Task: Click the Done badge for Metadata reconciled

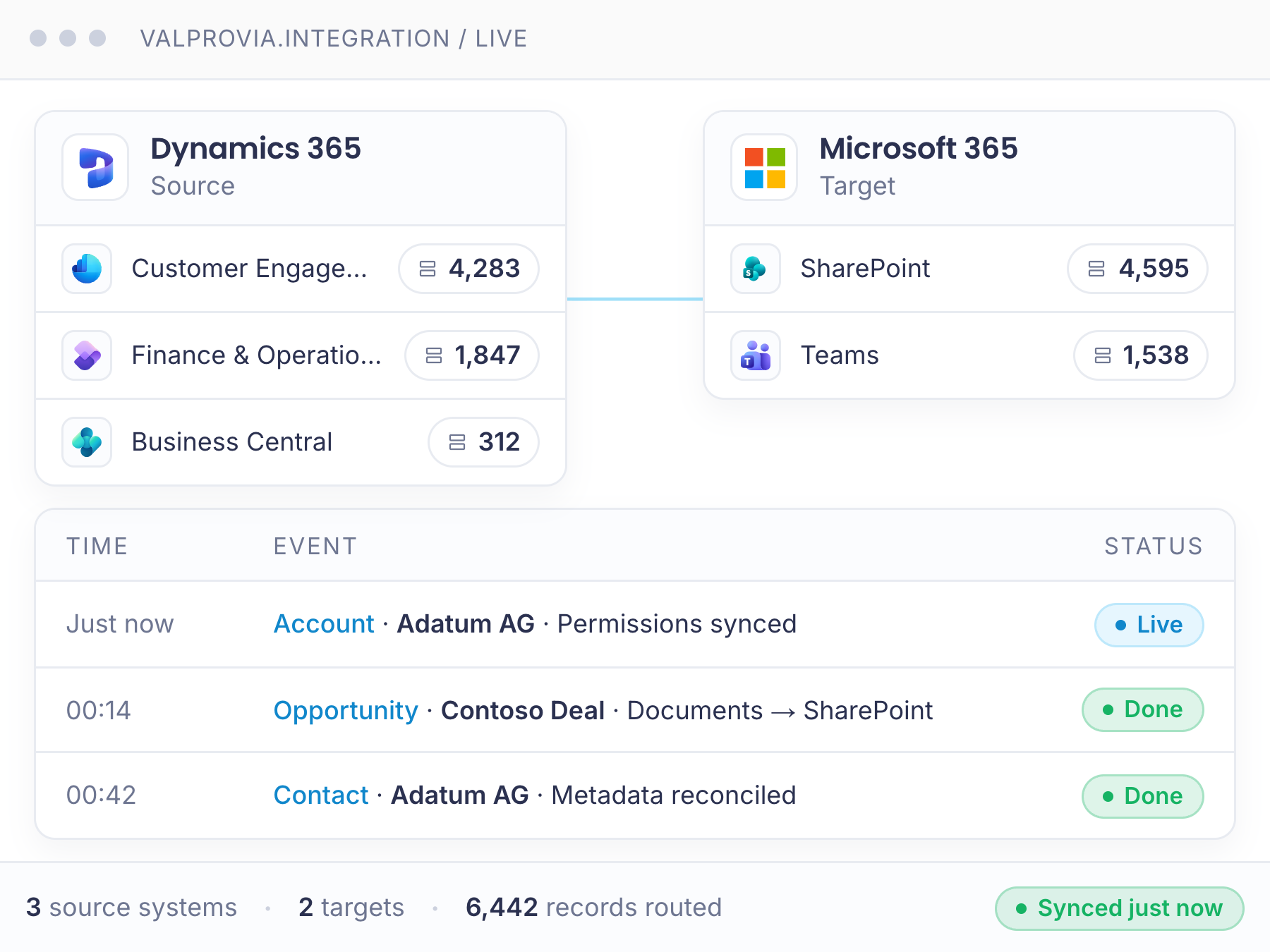Action: tap(1143, 796)
